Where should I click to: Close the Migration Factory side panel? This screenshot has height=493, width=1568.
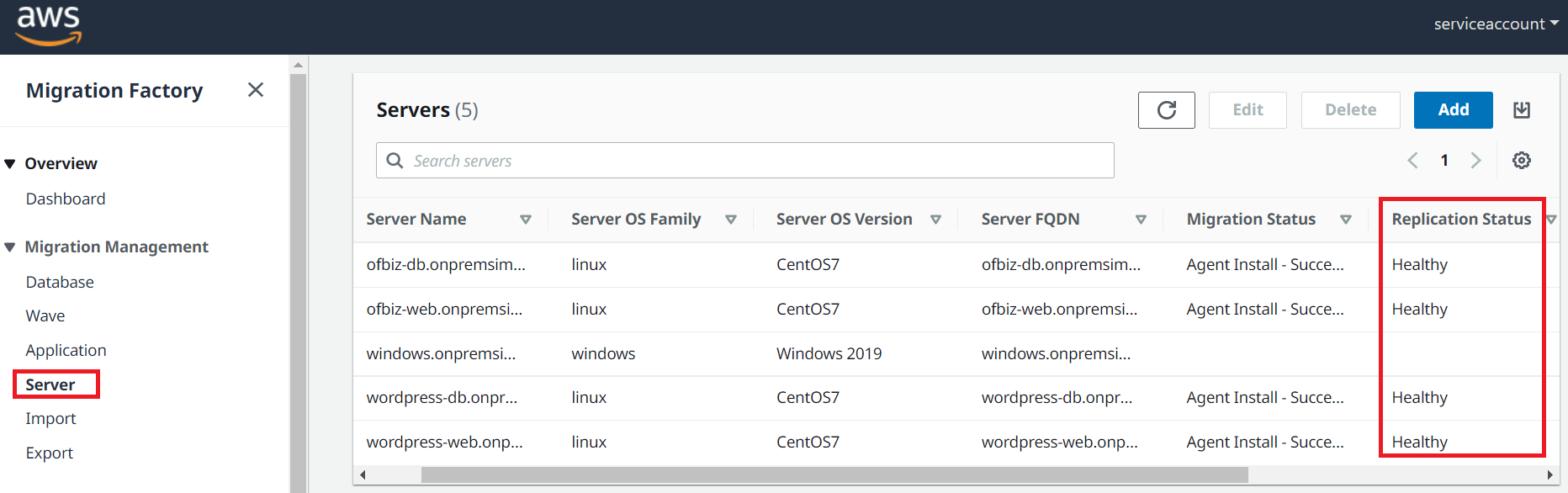pyautogui.click(x=256, y=90)
